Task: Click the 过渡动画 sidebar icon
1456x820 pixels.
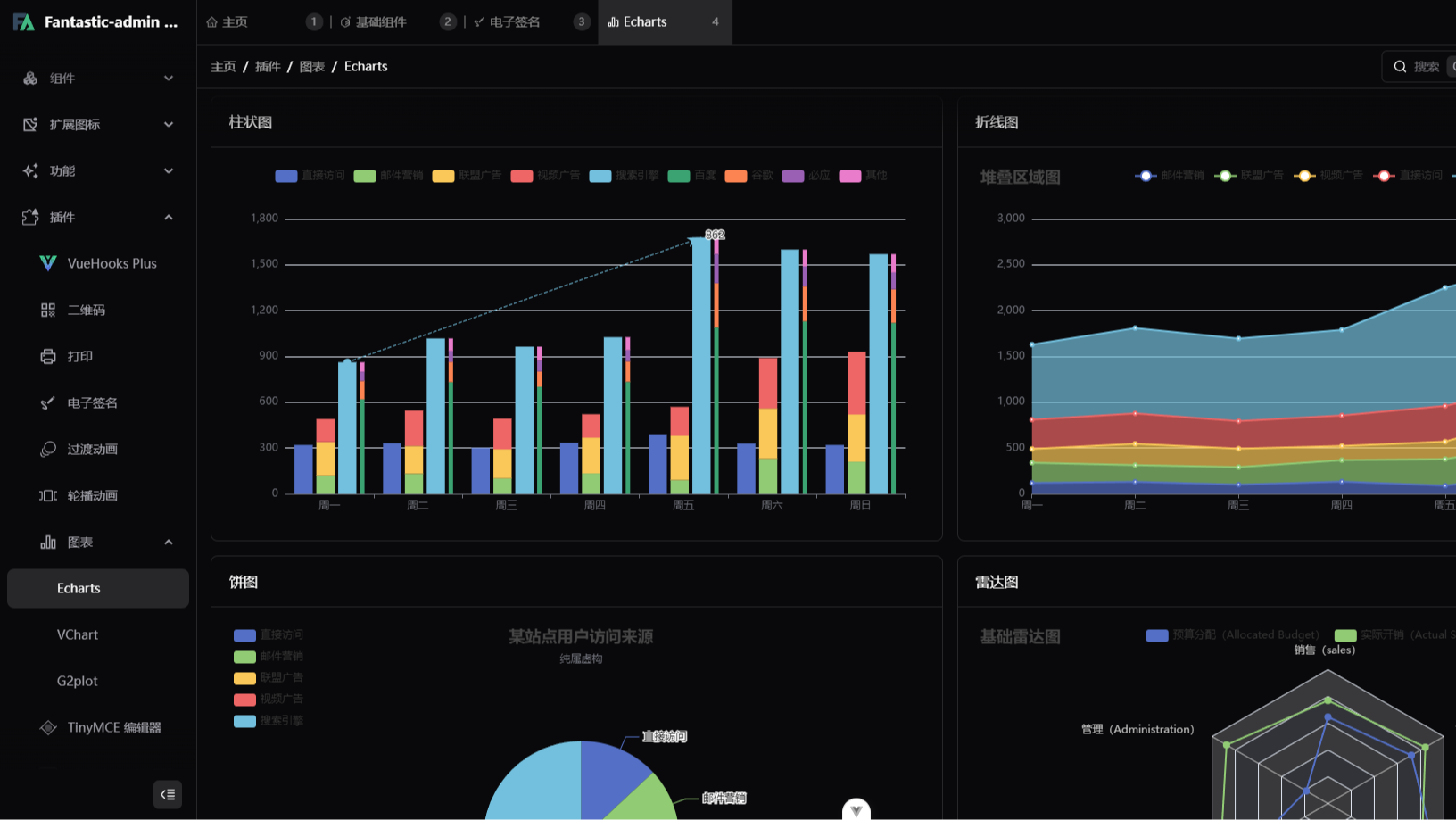Action: click(x=48, y=449)
